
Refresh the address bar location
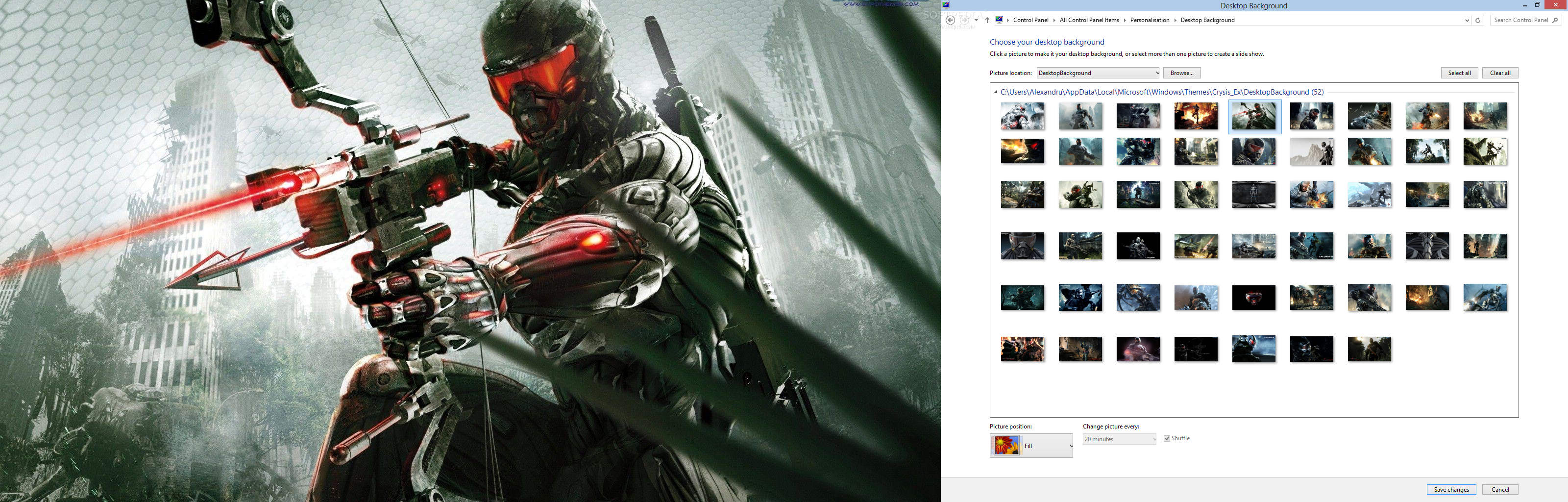[x=1478, y=20]
